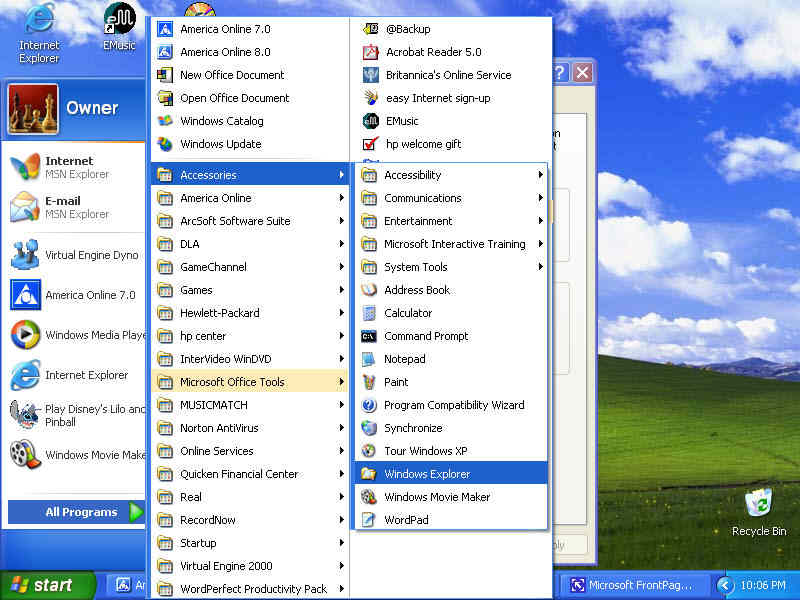
Task: Open the Microsoft Office Tools folder
Action: pos(250,382)
